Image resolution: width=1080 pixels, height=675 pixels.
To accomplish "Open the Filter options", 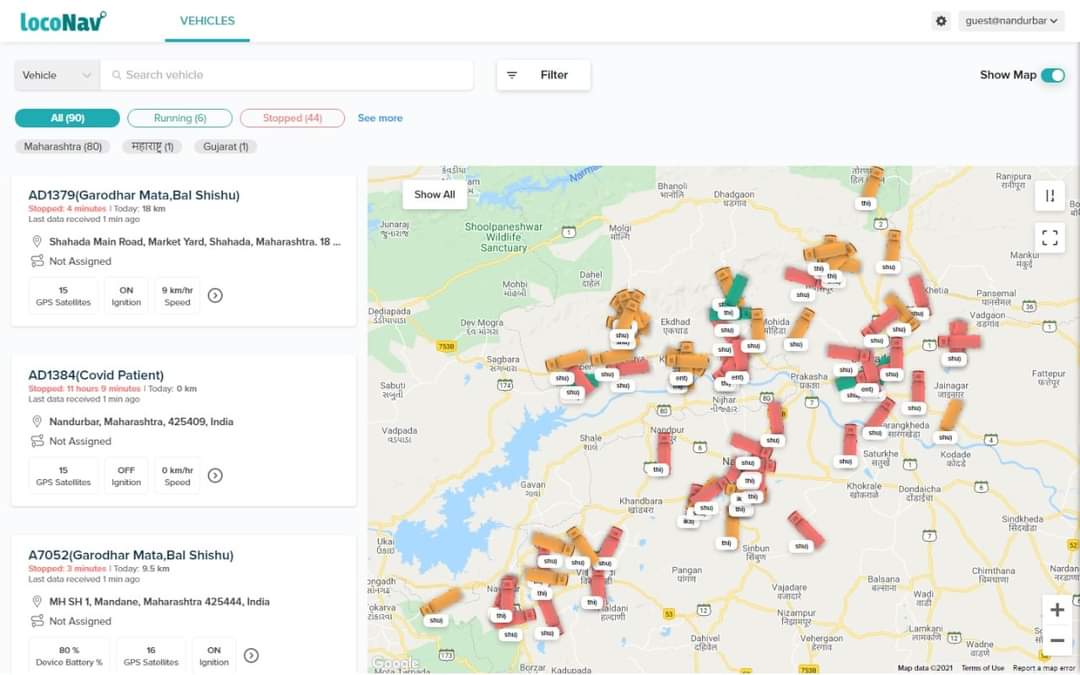I will tap(543, 75).
